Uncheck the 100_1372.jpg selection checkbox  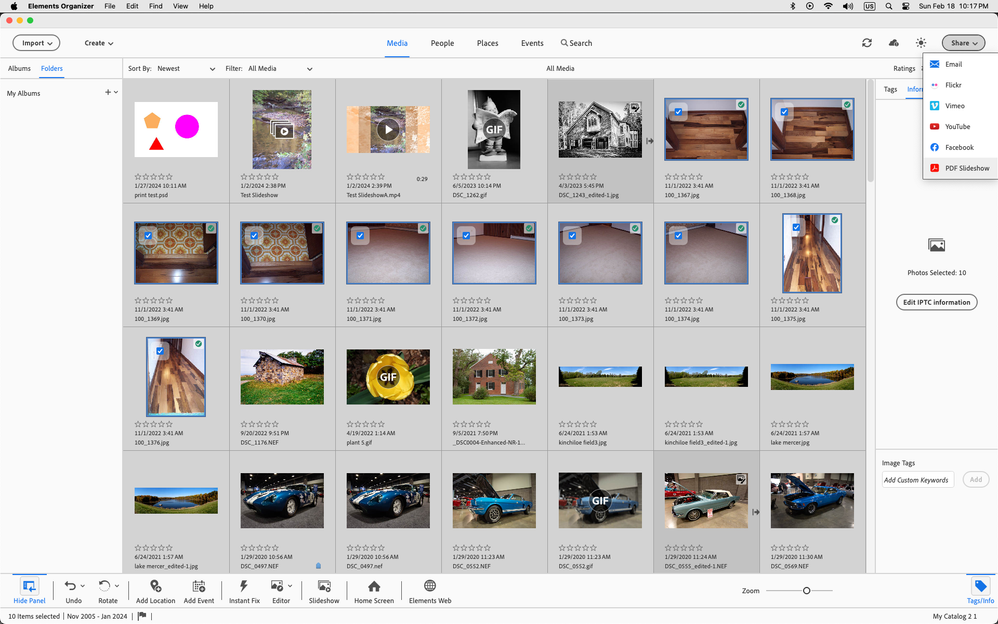pos(467,236)
